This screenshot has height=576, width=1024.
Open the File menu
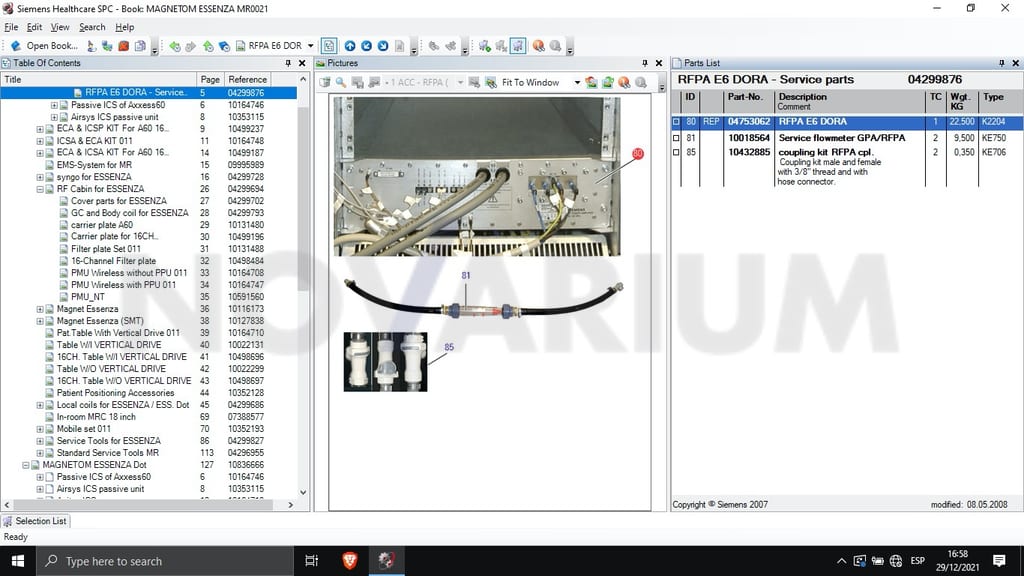[11, 27]
